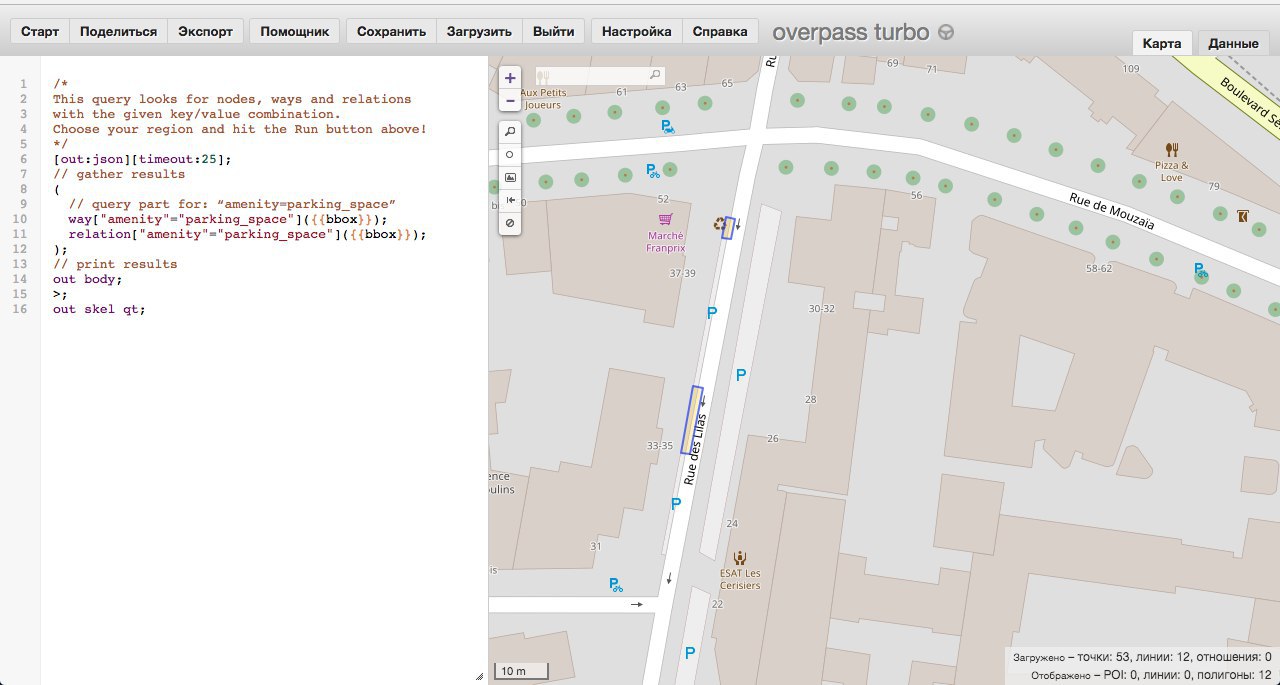This screenshot has width=1280, height=685.
Task: Select bbox manually via picture icon control
Action: 510,177
